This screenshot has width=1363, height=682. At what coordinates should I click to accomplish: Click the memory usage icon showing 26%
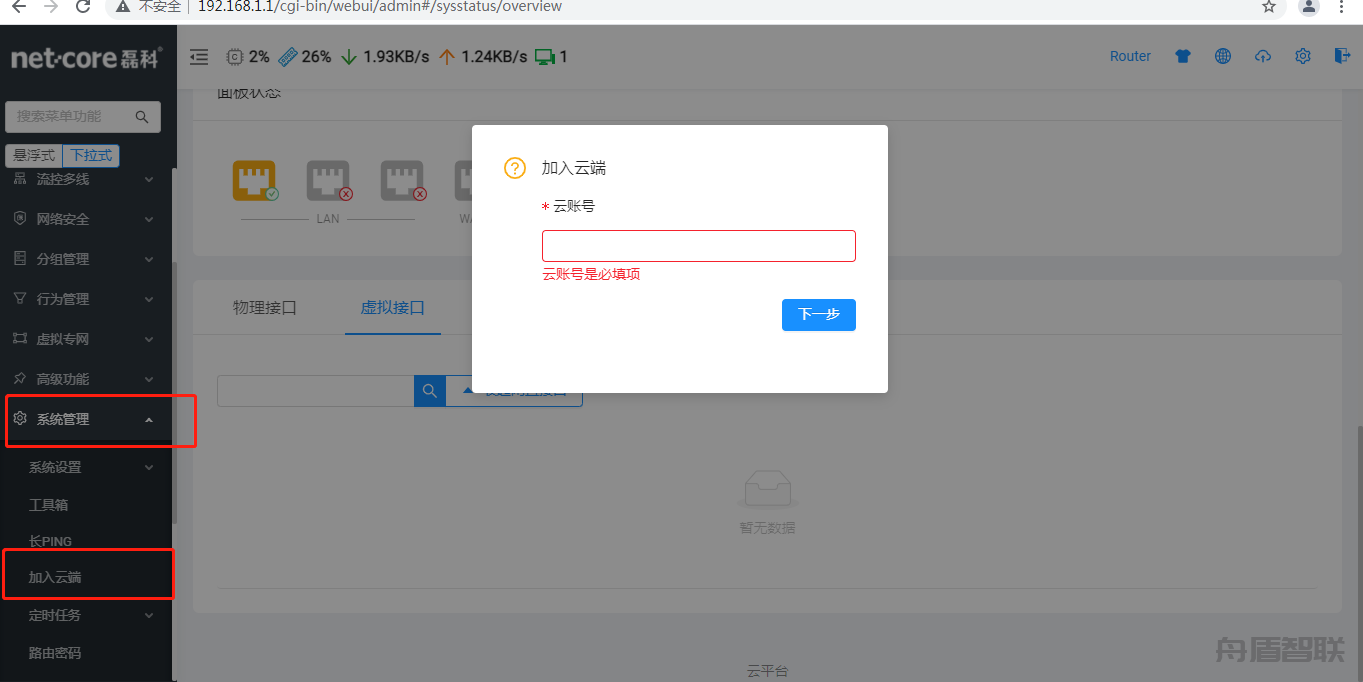pyautogui.click(x=288, y=57)
